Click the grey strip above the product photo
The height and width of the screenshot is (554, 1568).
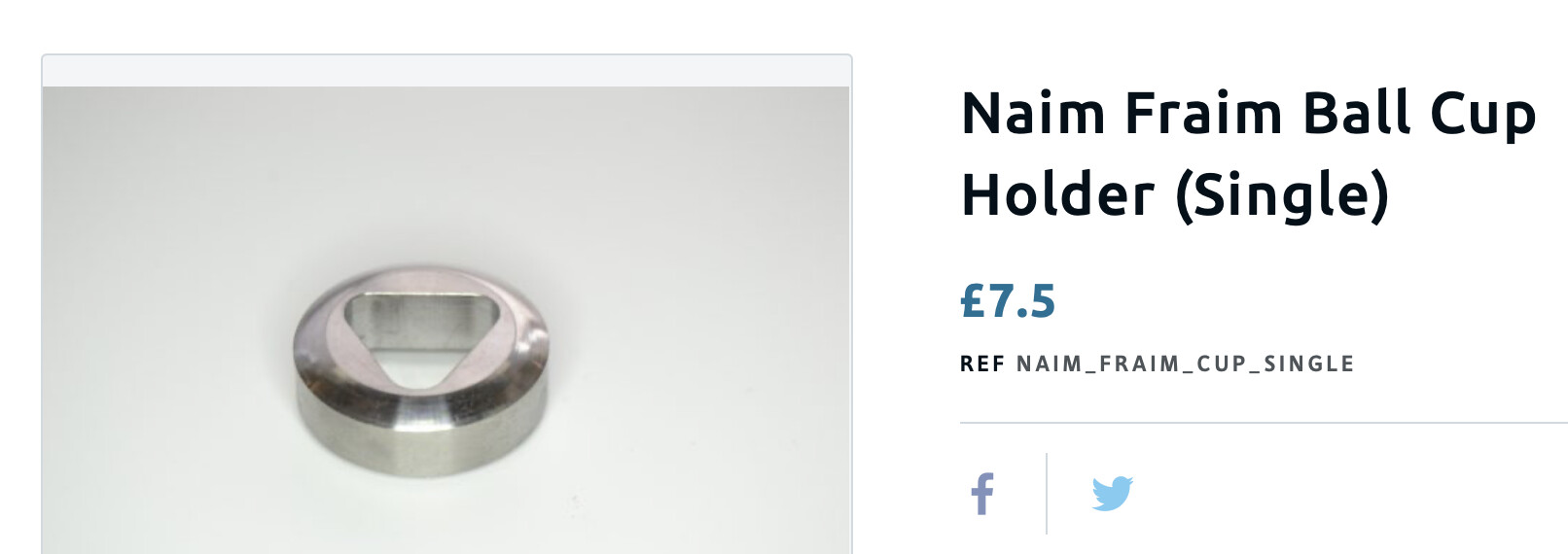pyautogui.click(x=446, y=72)
